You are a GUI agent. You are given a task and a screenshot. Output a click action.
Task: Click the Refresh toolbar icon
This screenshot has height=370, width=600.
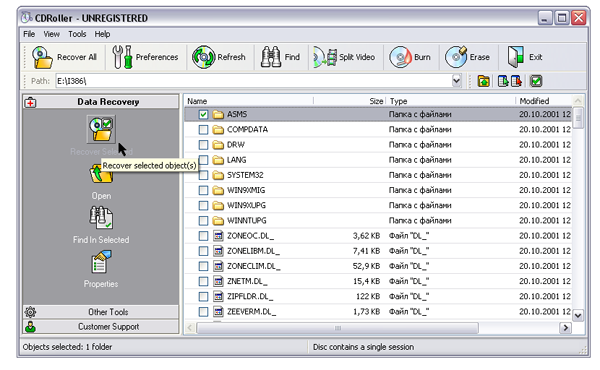pyautogui.click(x=203, y=57)
